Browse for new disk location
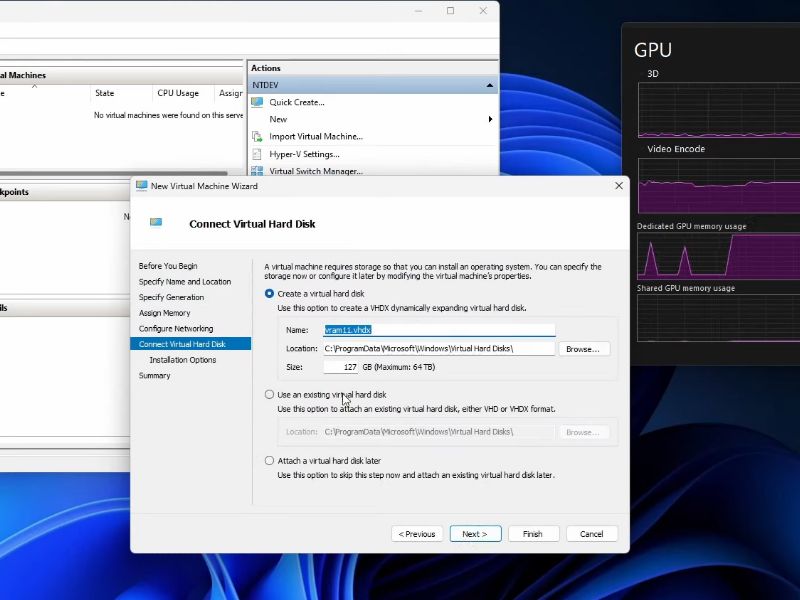Screen dimensions: 800x600 [x=584, y=349]
